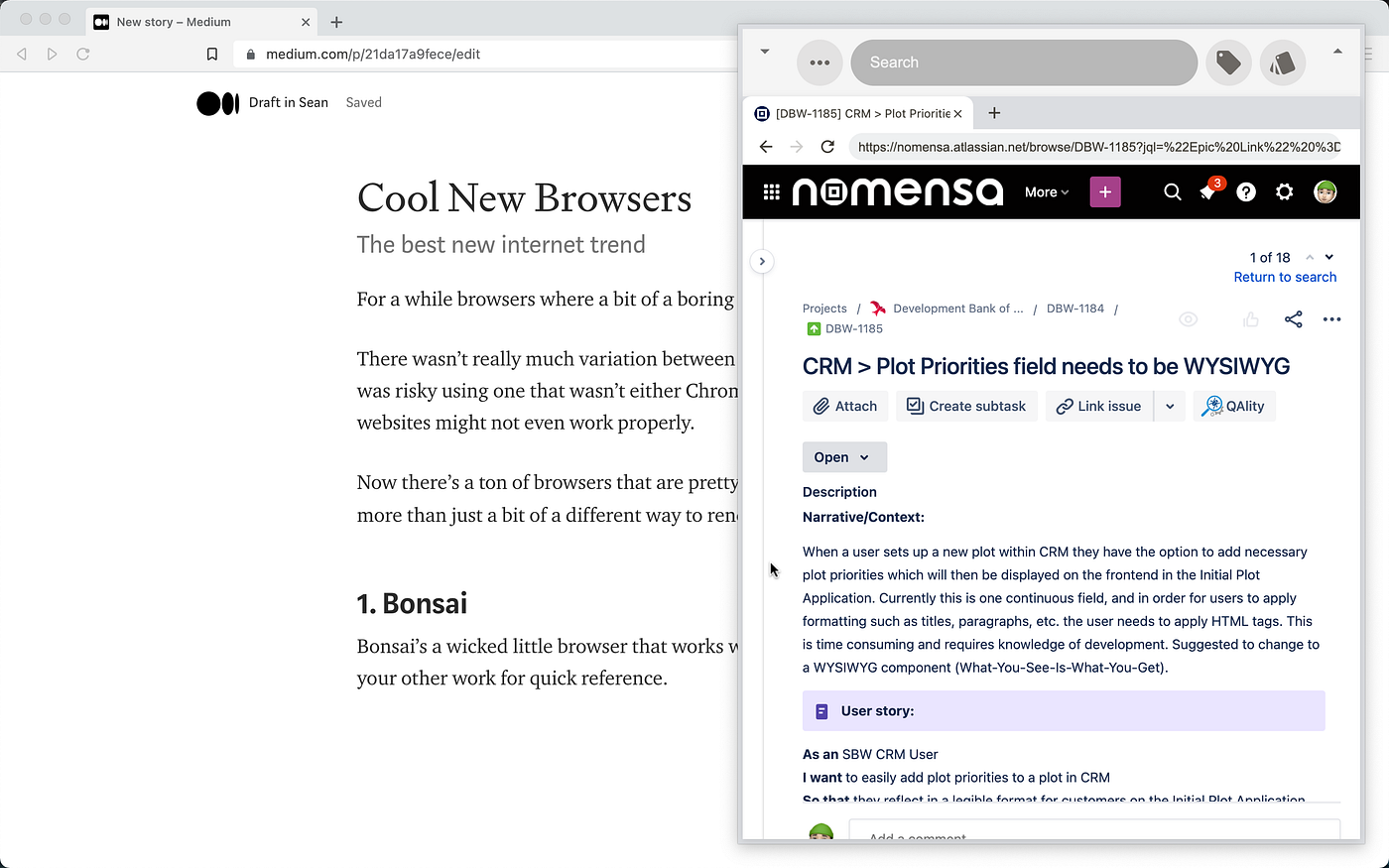
Task: Expand the More menu in Jira header
Action: (x=1047, y=192)
